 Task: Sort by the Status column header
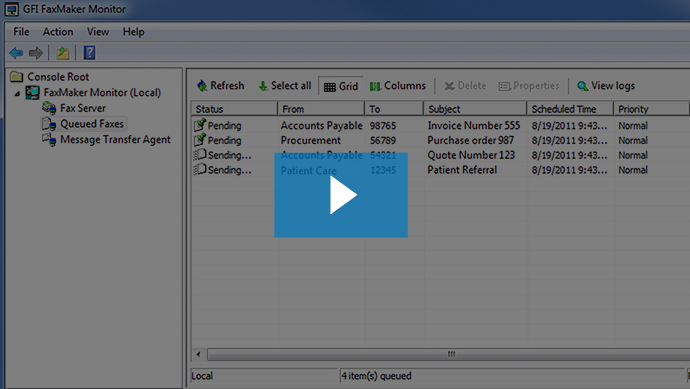tap(234, 109)
